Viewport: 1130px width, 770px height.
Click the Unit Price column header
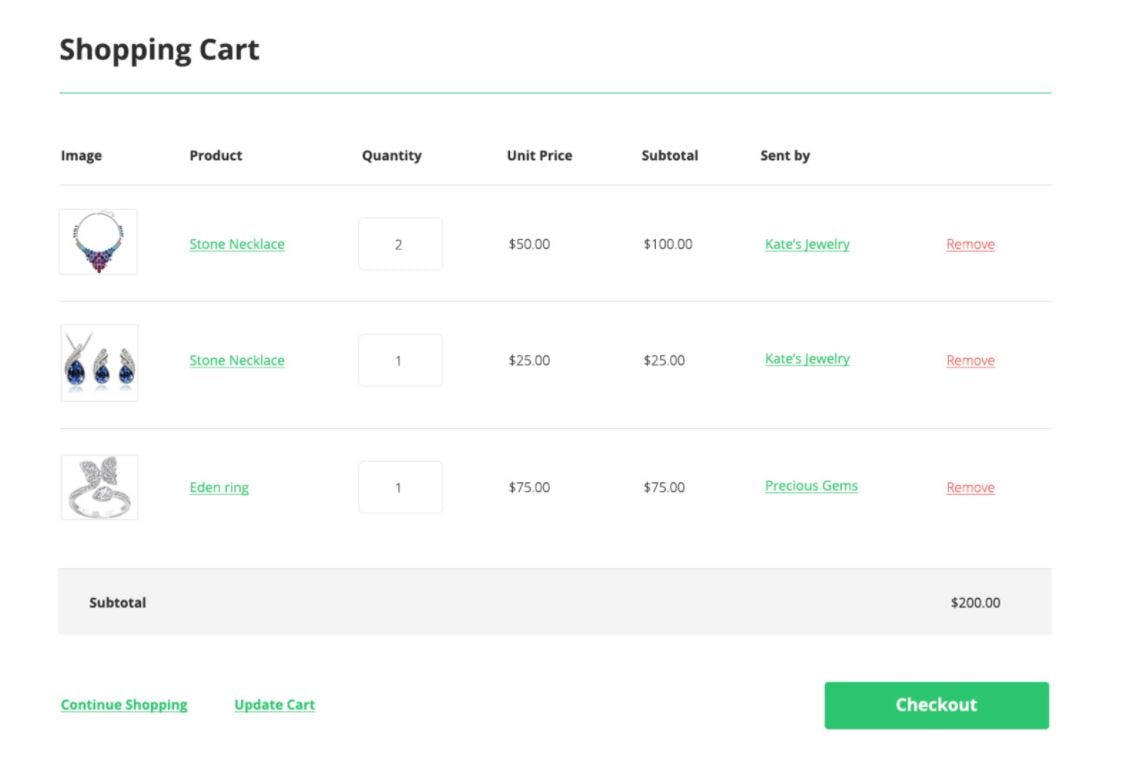[x=539, y=155]
